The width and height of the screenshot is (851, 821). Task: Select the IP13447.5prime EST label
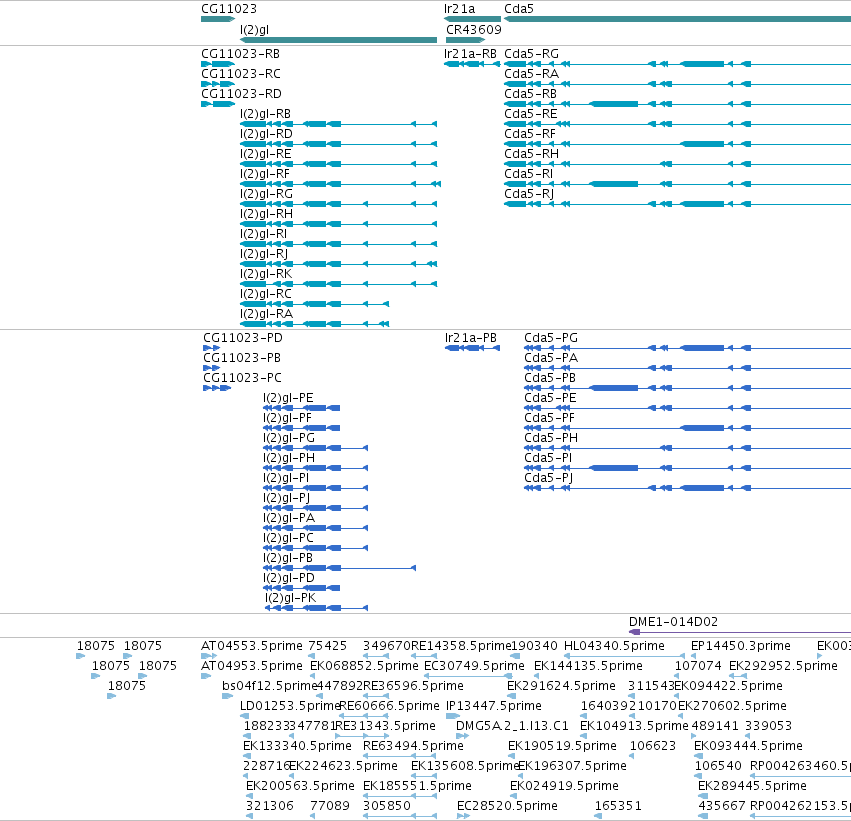(493, 706)
